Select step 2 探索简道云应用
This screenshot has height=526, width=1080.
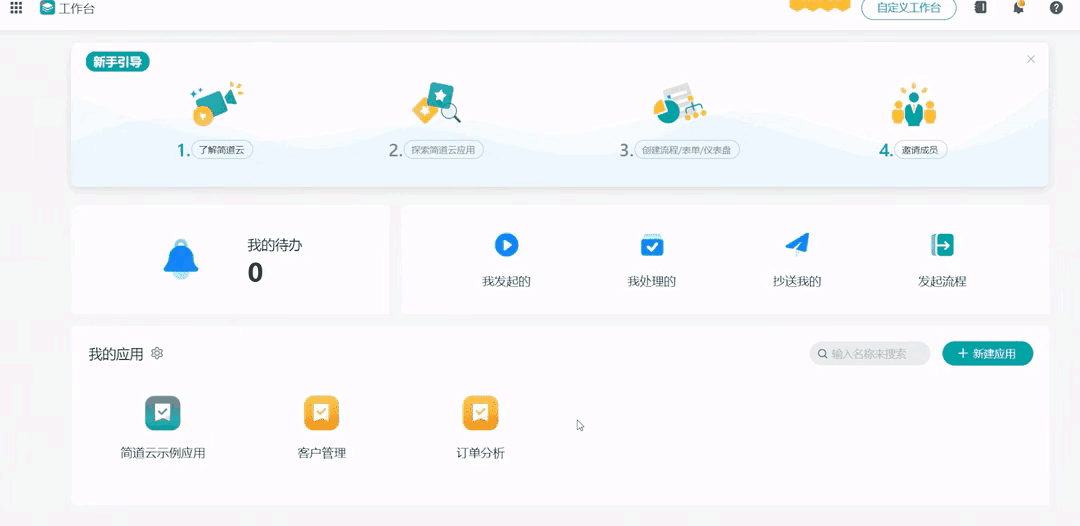click(445, 151)
